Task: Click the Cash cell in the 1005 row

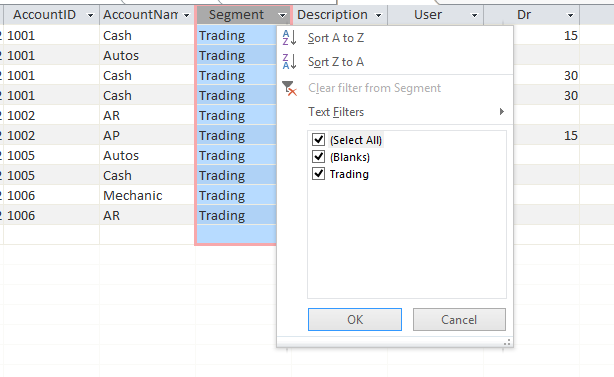Action: click(147, 175)
